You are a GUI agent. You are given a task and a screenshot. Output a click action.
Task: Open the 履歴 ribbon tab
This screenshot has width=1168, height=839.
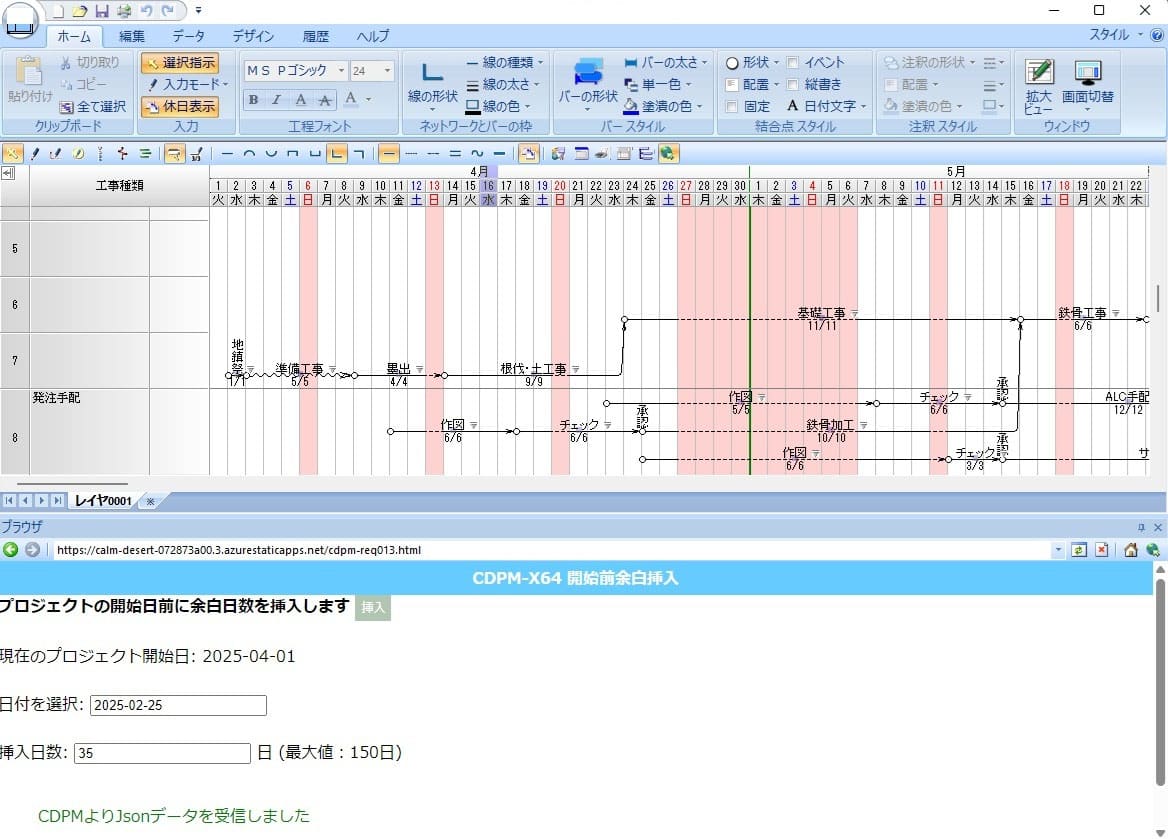click(315, 36)
